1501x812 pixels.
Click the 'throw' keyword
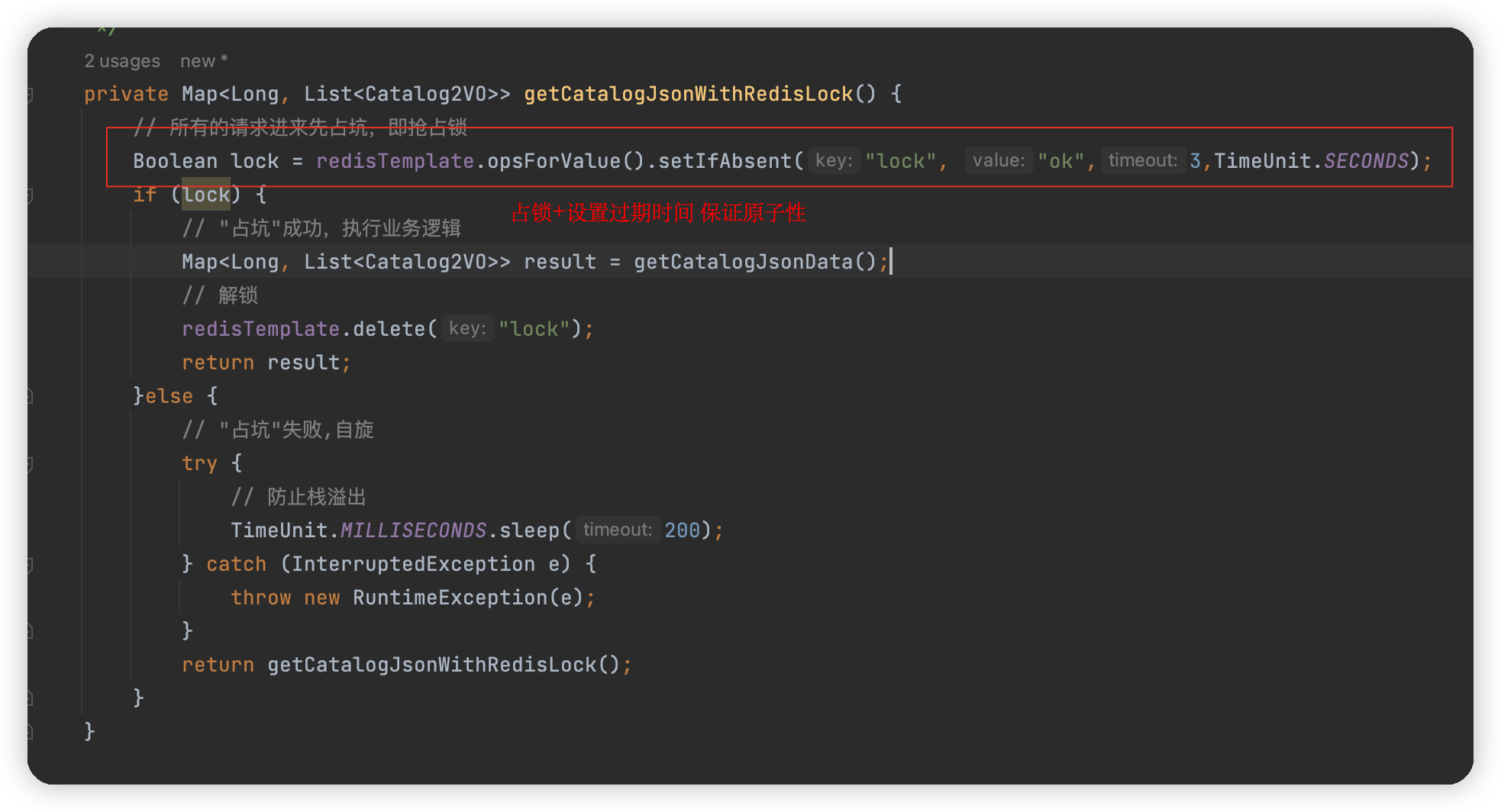260,598
